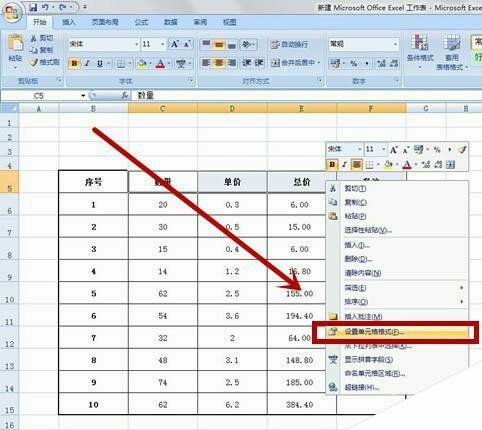
Task: Toggle center alignment in mini toolbar
Action: (357, 164)
